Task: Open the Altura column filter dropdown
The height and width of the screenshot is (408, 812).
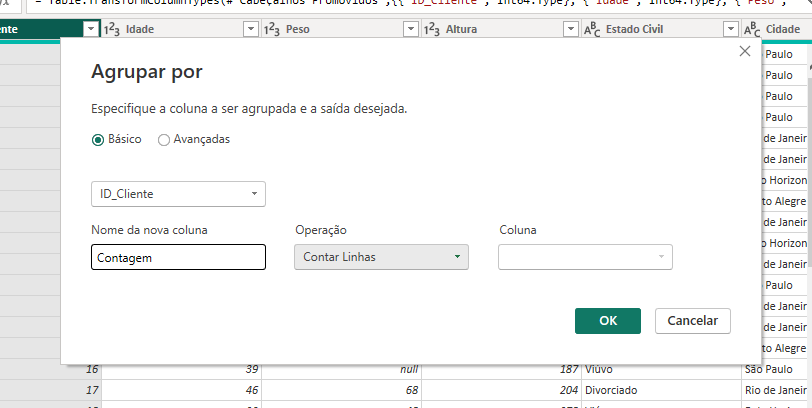Action: 571,30
